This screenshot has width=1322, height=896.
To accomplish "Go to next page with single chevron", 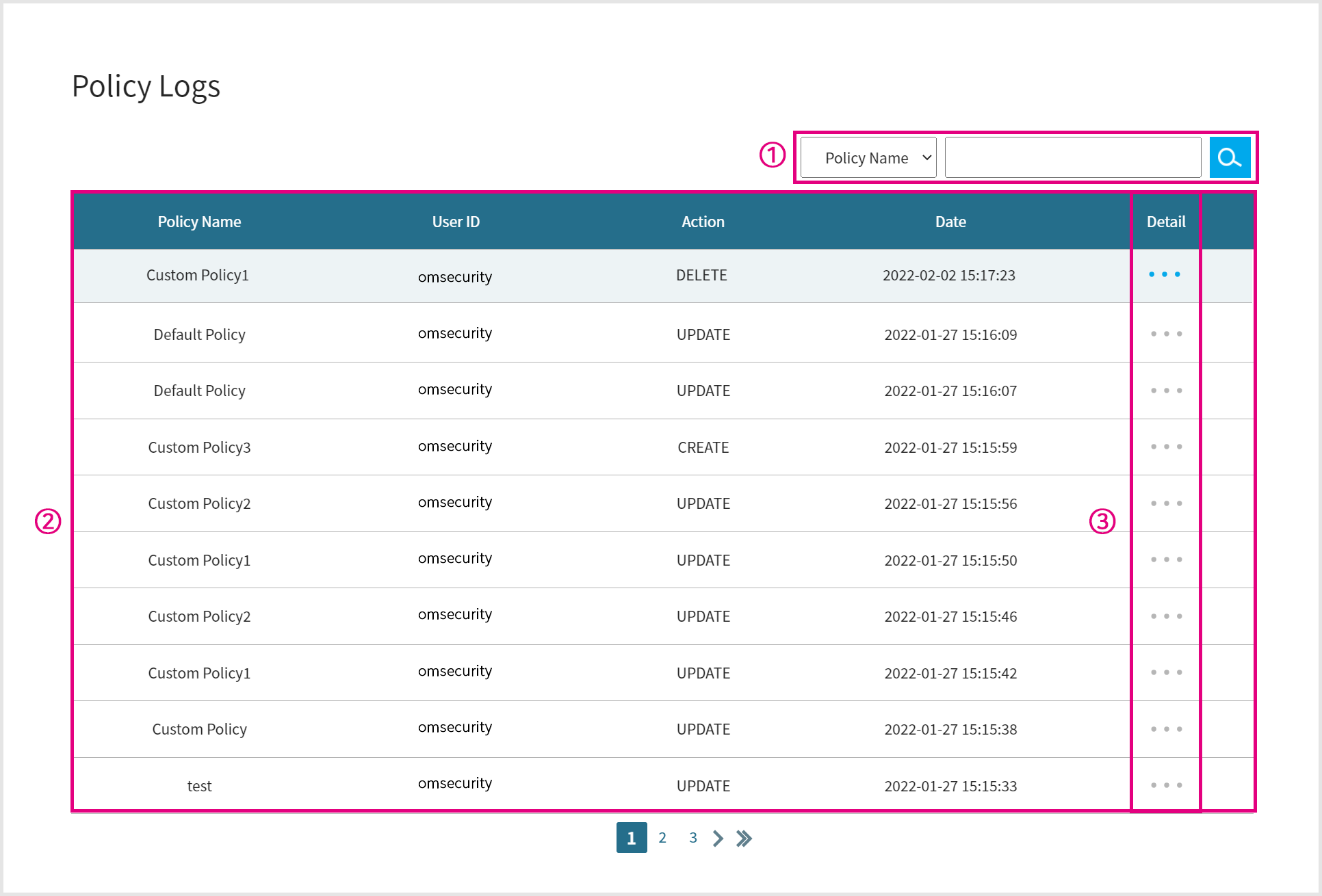I will click(718, 838).
